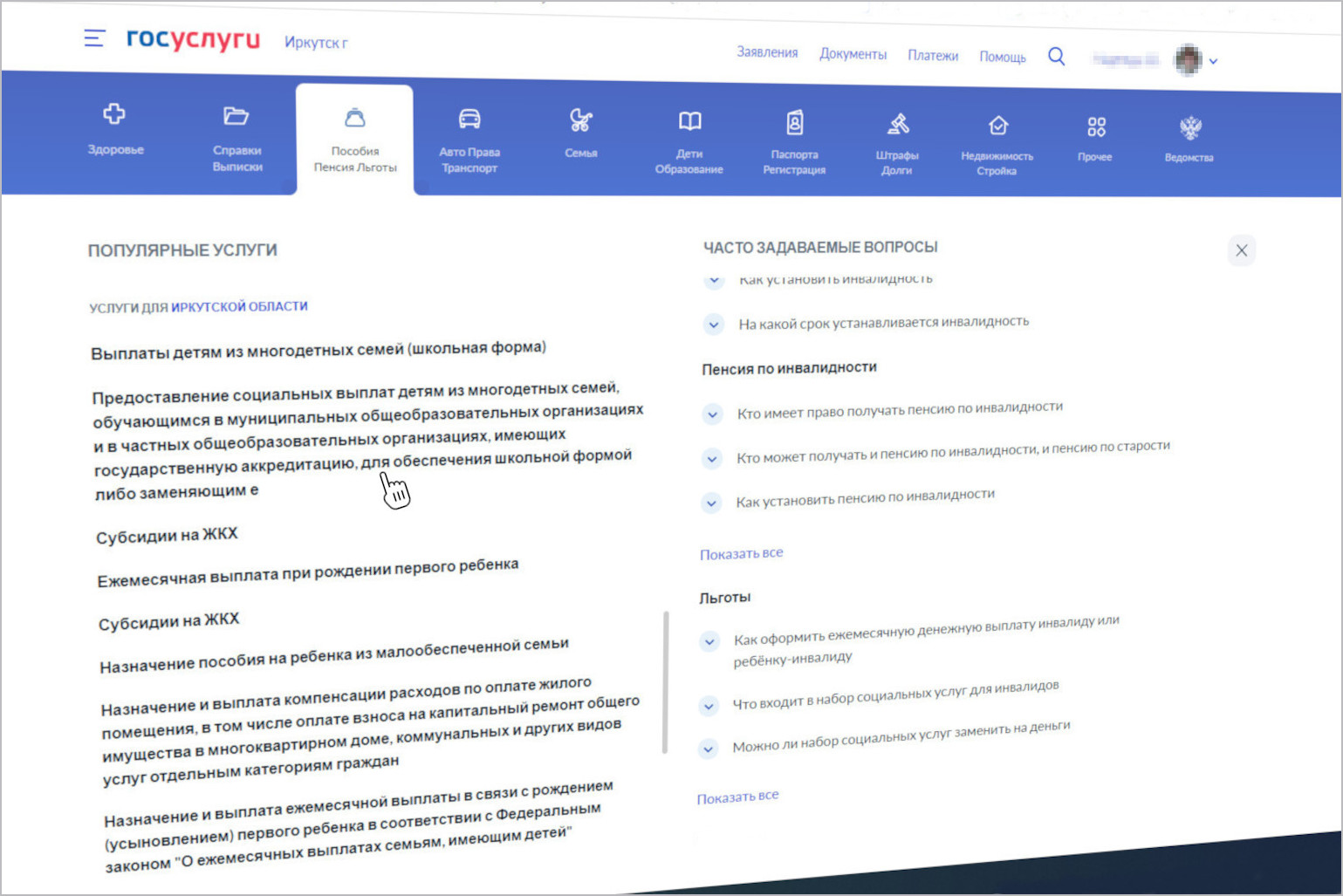Viewport: 1343px width, 896px height.
Task: Open the Штрафы Долги gavel icon
Action: [x=898, y=125]
